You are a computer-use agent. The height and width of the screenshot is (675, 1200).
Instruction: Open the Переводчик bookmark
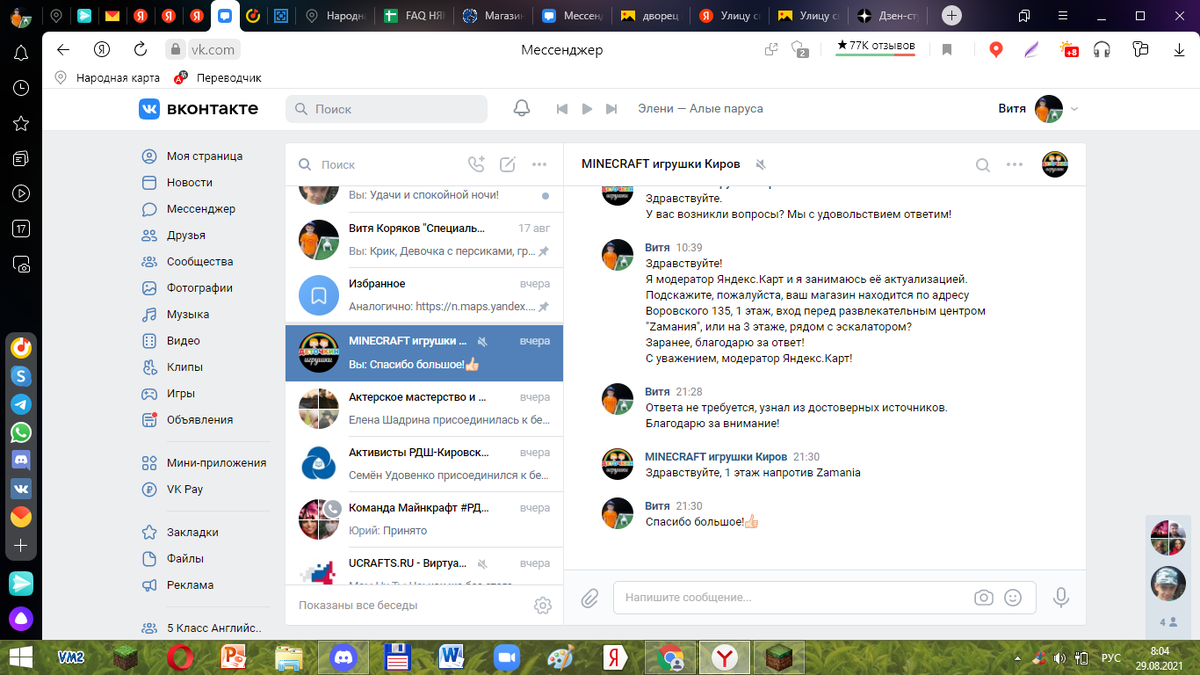point(218,77)
